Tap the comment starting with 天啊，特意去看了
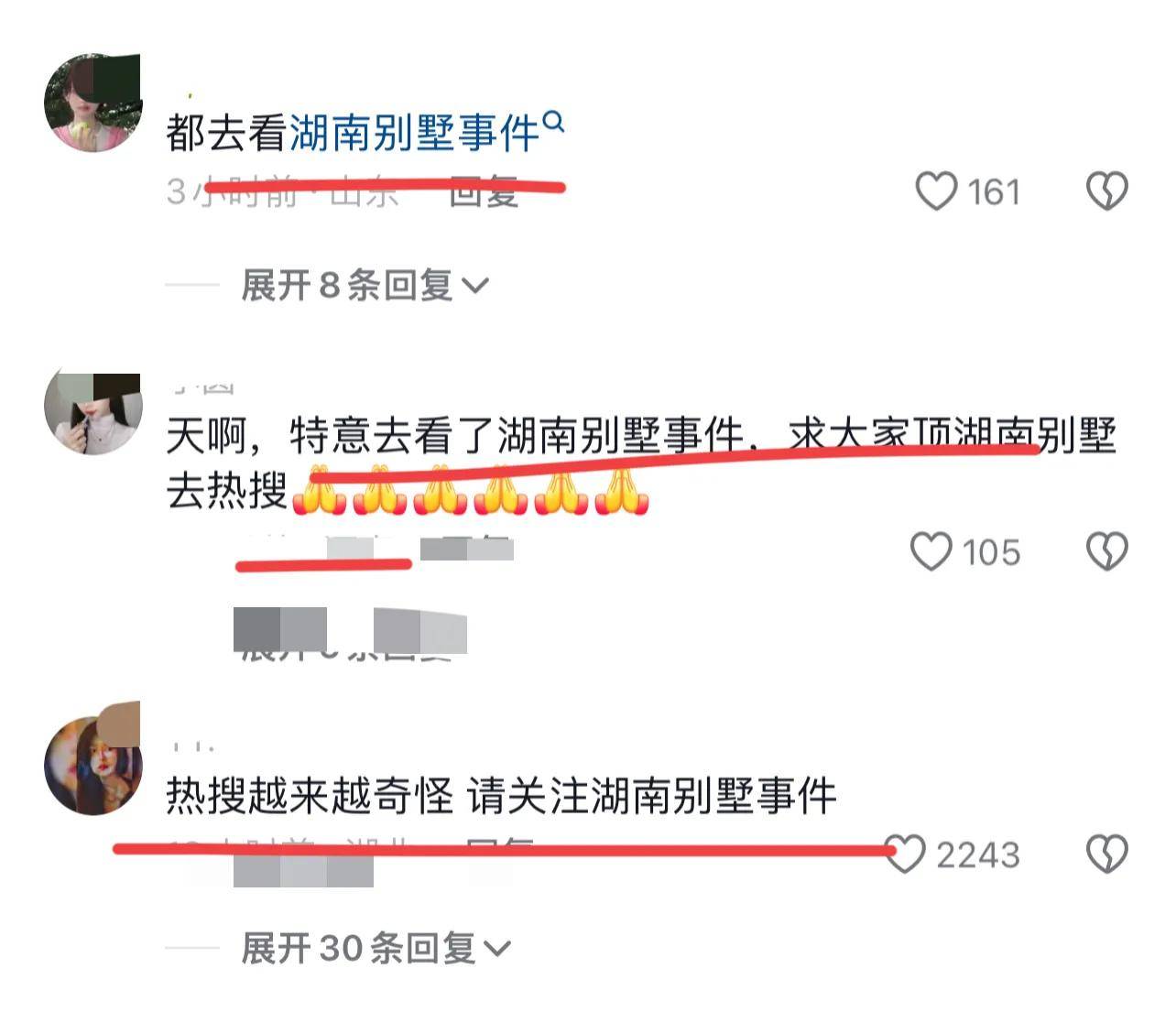 coord(641,463)
